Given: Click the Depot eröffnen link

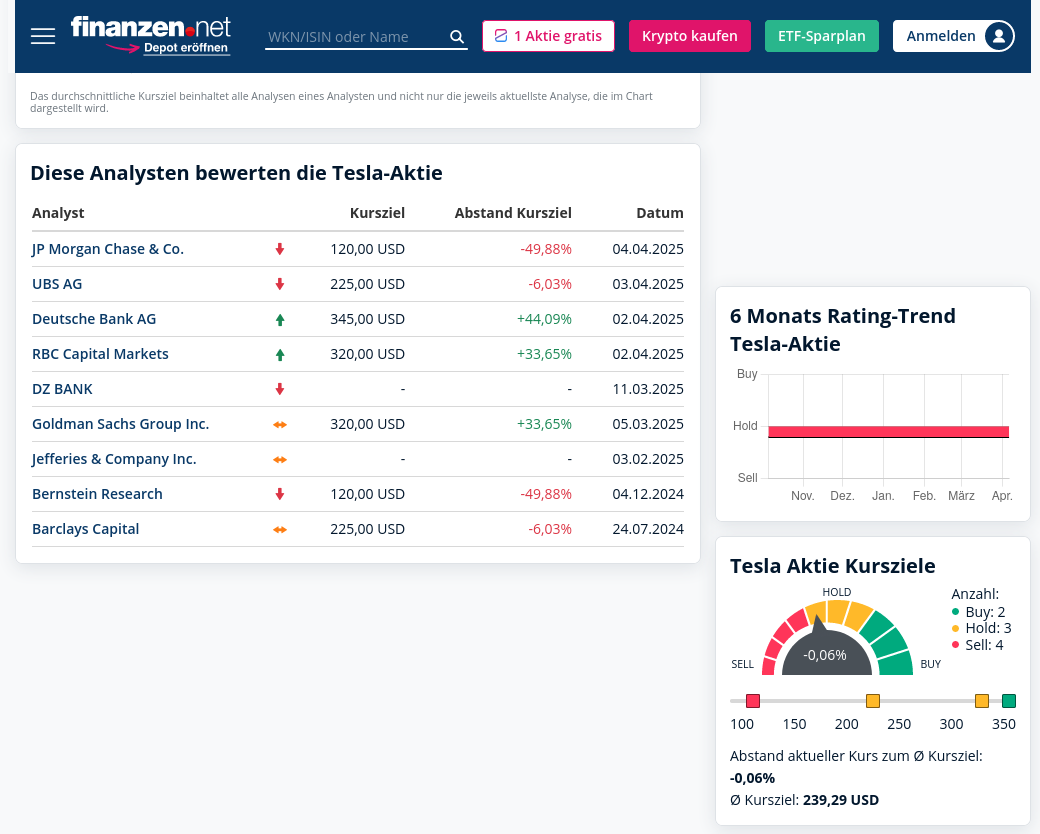Looking at the screenshot, I should [185, 48].
